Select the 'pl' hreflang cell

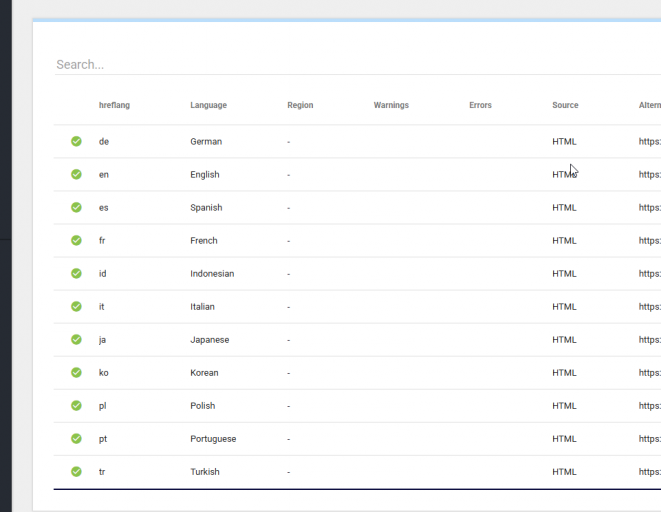[x=102, y=406]
